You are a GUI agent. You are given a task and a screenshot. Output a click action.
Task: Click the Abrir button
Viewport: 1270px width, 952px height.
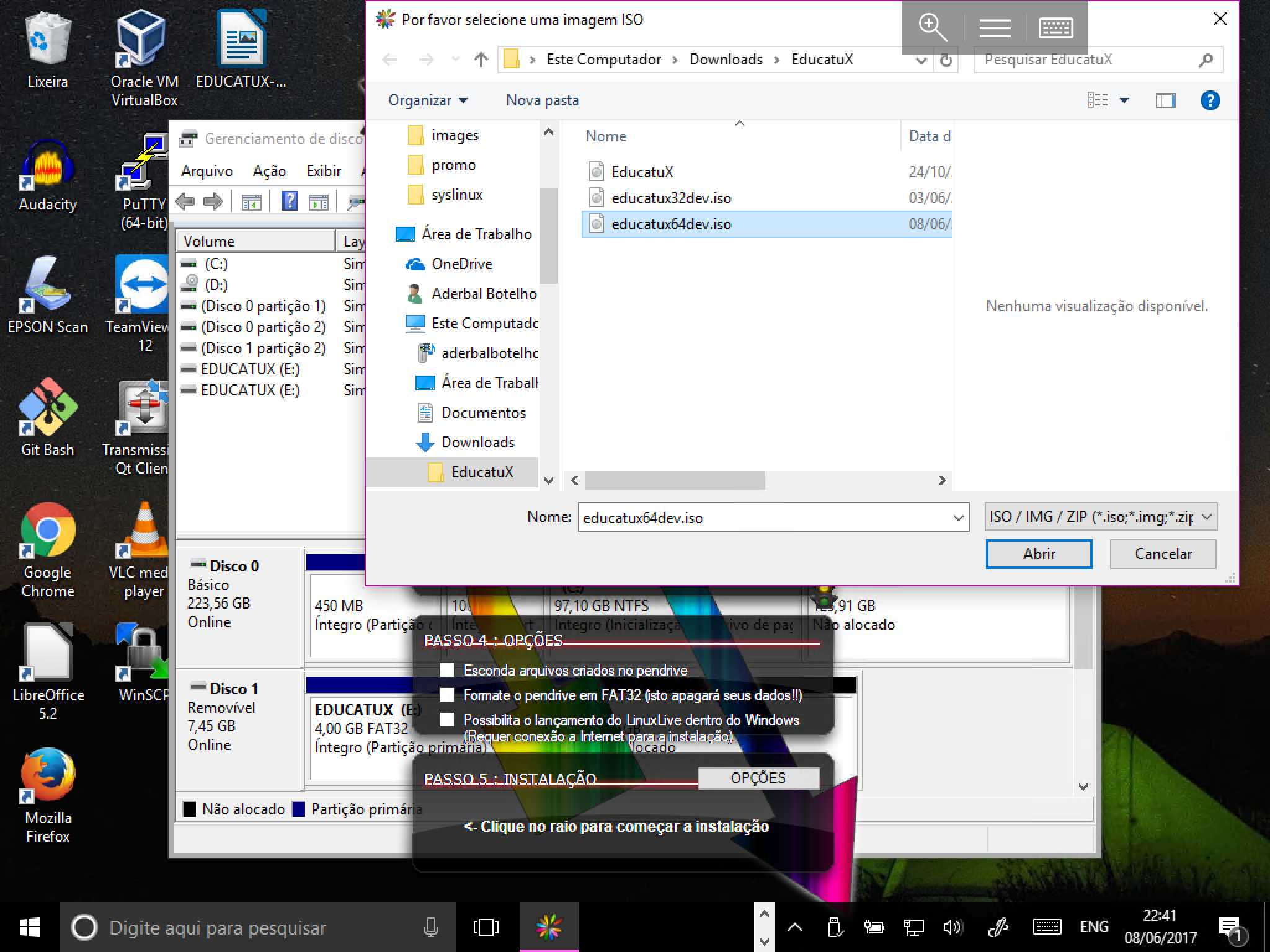(1039, 553)
